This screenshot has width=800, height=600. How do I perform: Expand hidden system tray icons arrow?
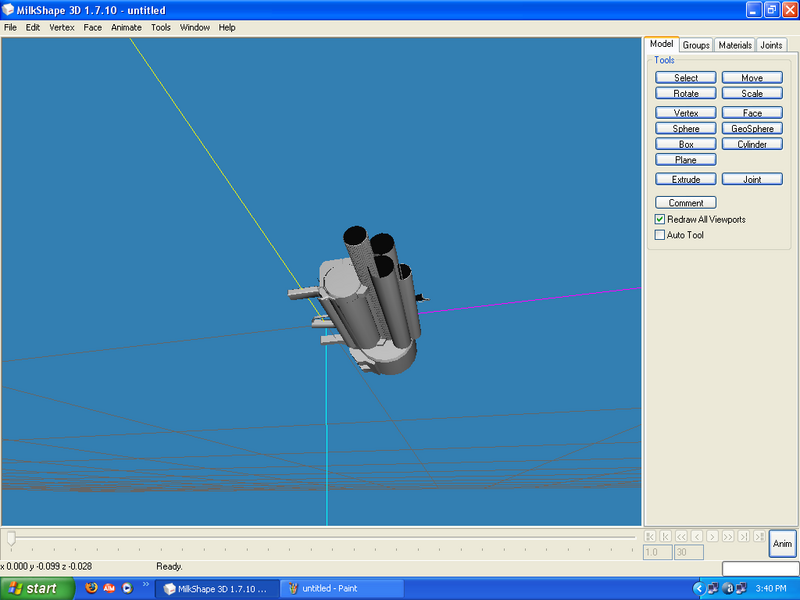click(x=698, y=588)
